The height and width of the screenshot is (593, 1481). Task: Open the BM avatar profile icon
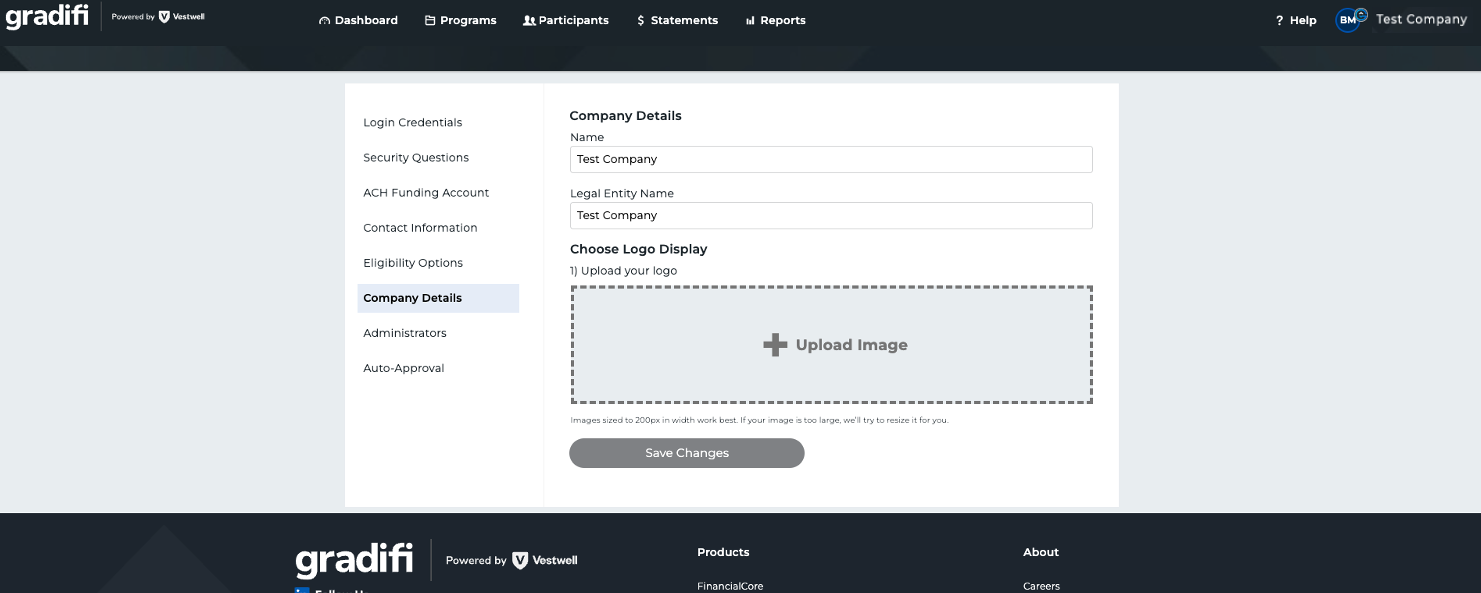click(x=1347, y=19)
